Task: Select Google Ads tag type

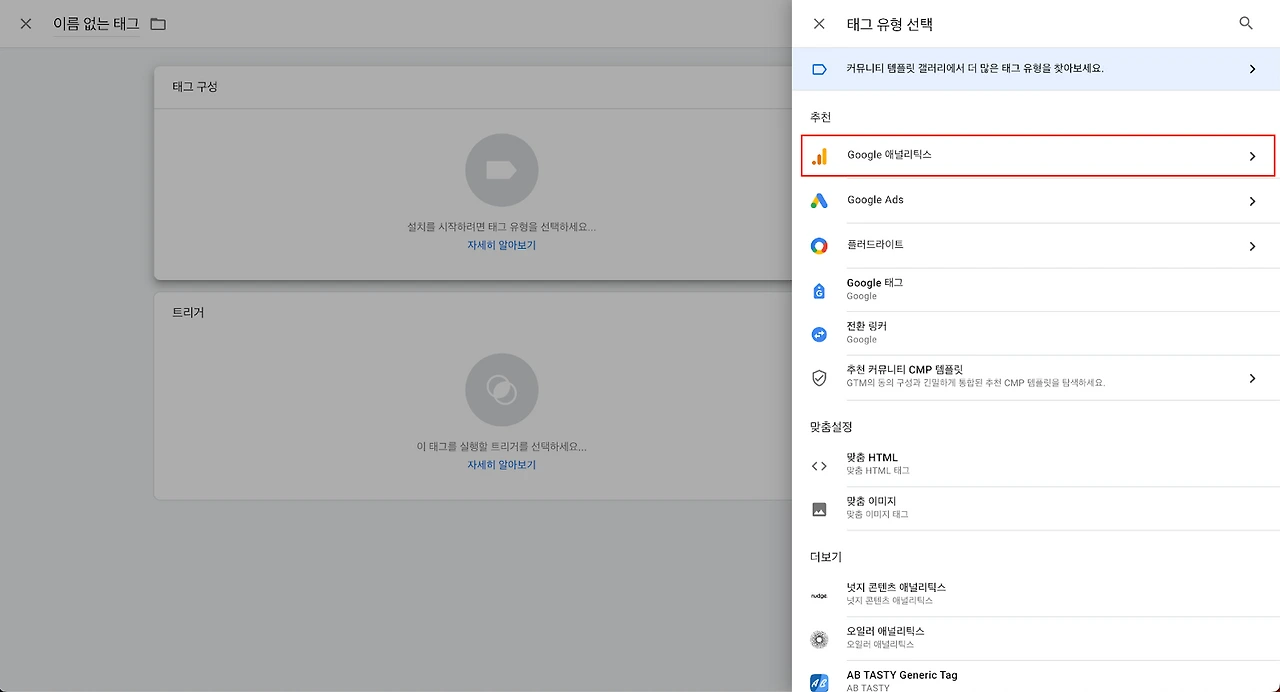Action: (x=1036, y=201)
